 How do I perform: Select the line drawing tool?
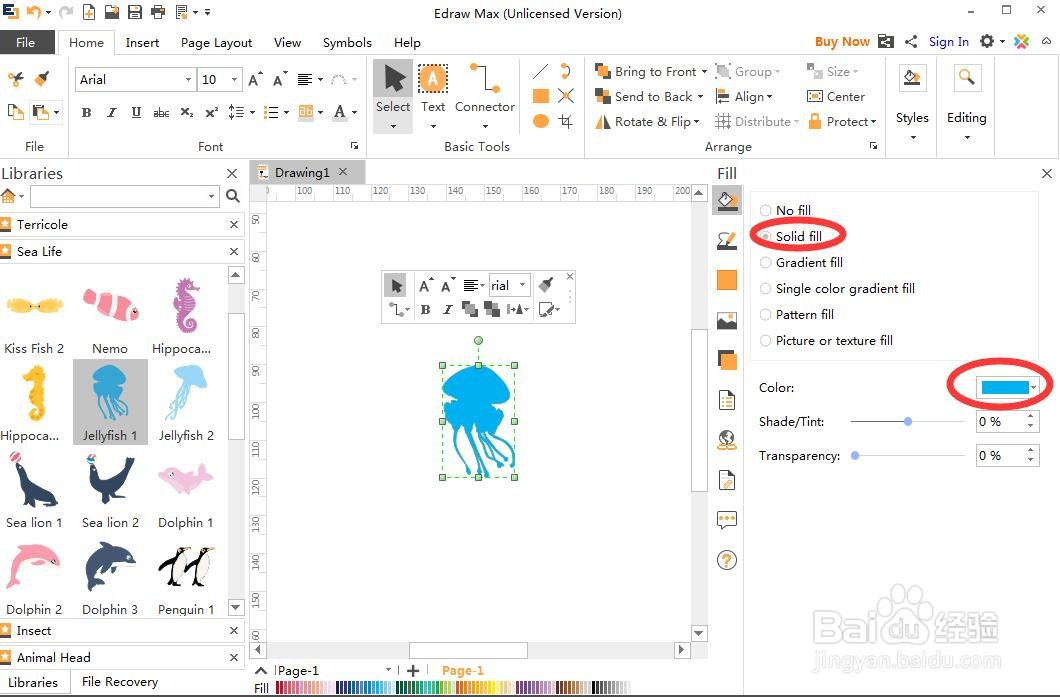(x=540, y=71)
